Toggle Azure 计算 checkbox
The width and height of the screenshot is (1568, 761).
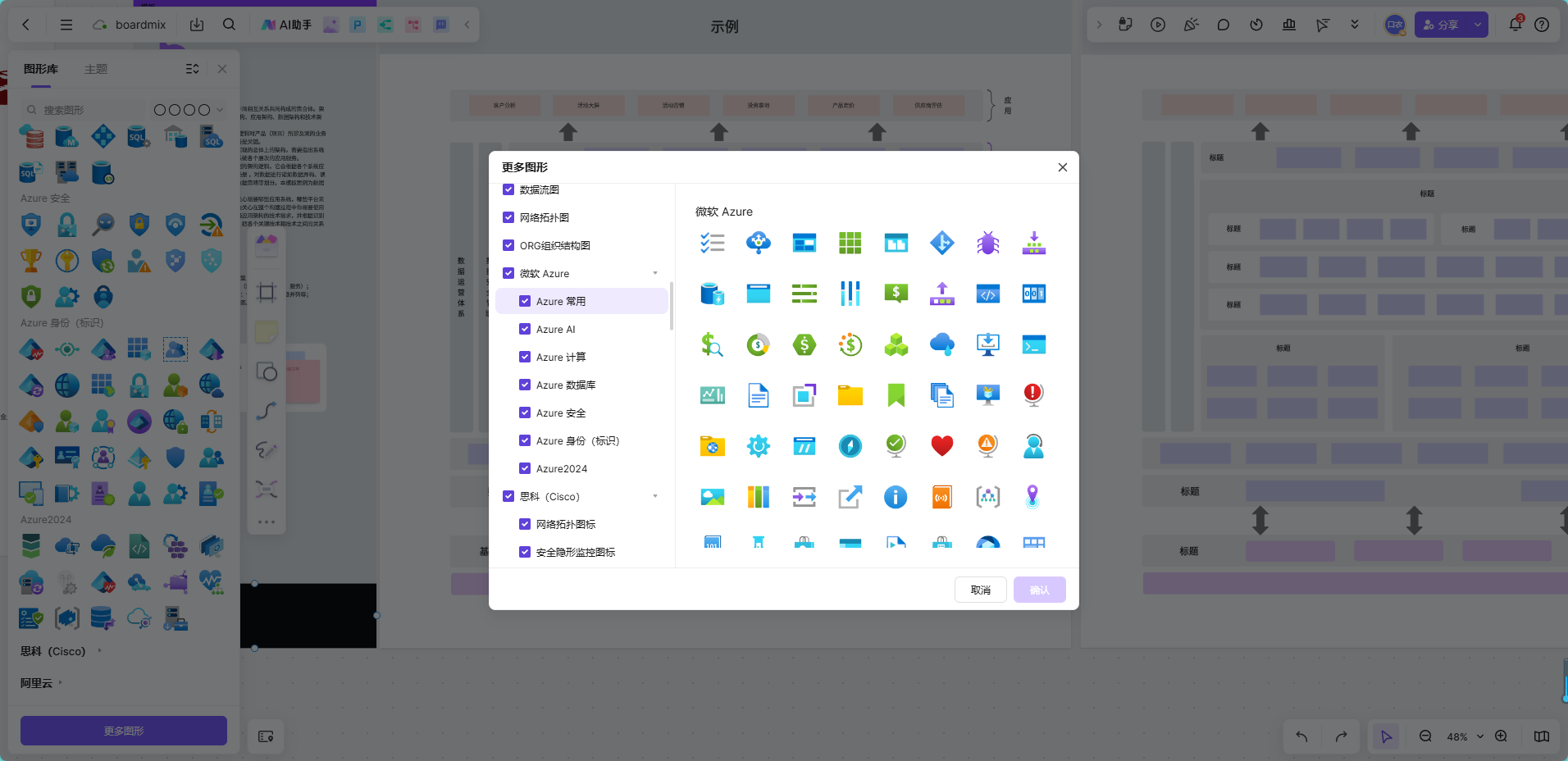tap(525, 357)
